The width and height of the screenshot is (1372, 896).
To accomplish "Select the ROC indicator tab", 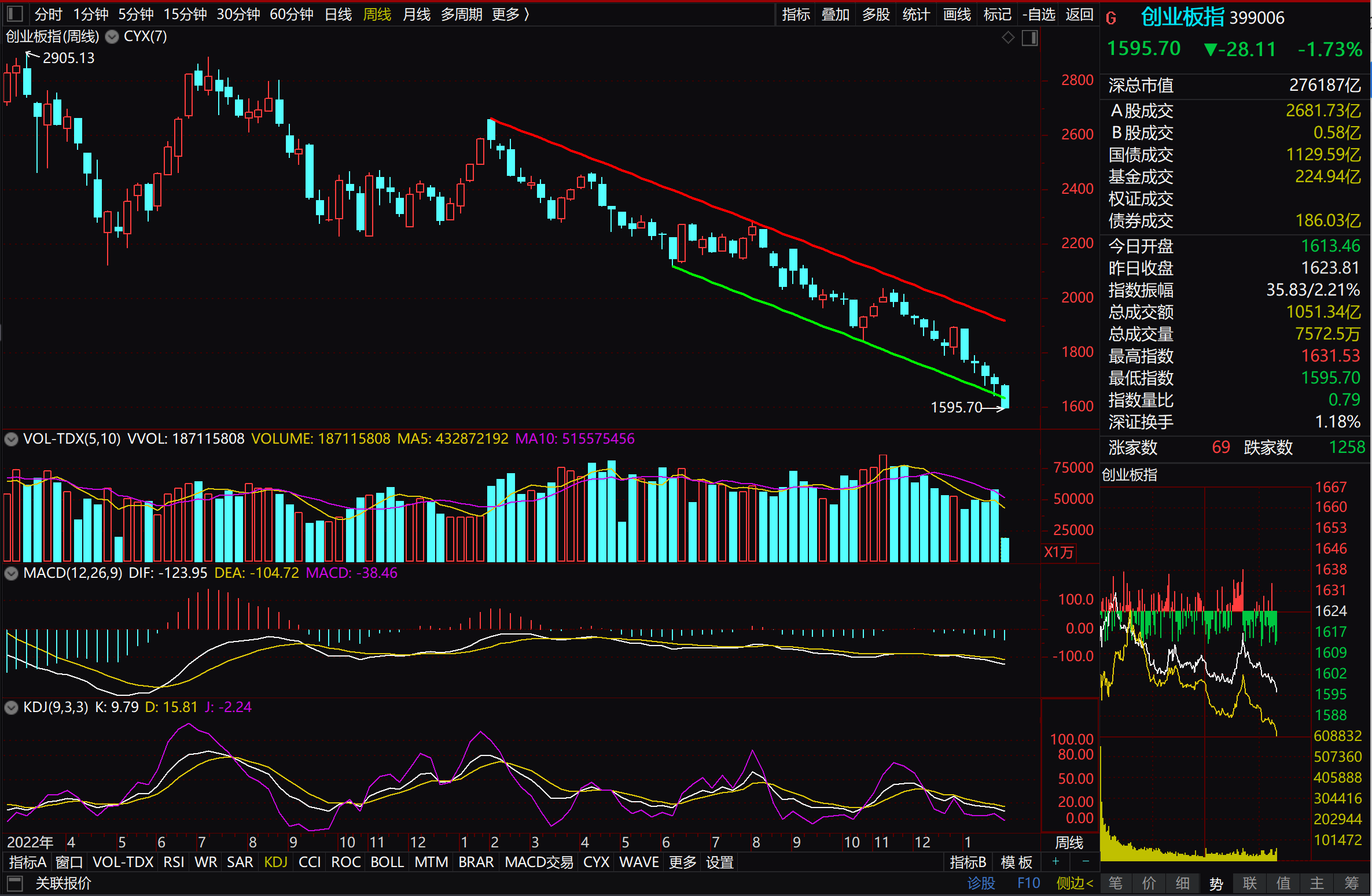I will (346, 862).
